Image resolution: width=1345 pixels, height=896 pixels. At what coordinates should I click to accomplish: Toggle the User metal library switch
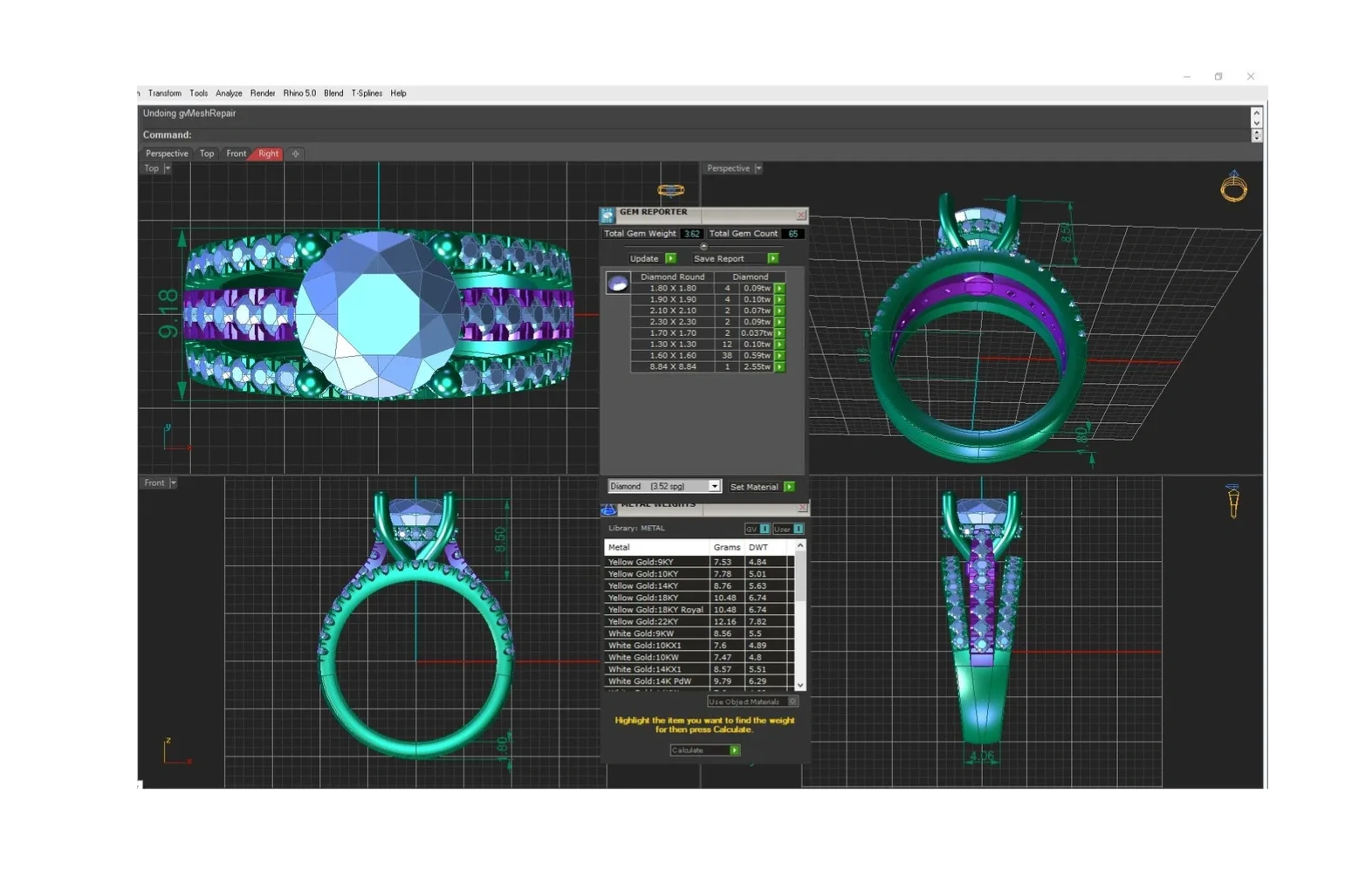coord(798,529)
